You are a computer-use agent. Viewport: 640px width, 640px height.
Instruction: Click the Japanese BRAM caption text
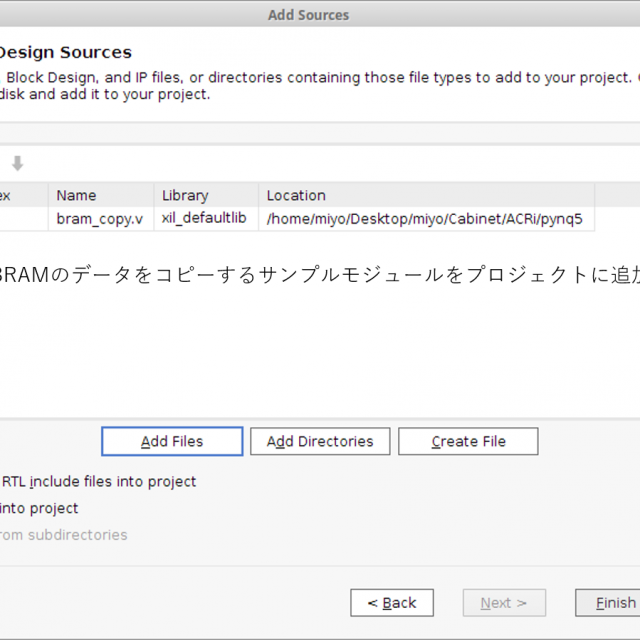320,277
